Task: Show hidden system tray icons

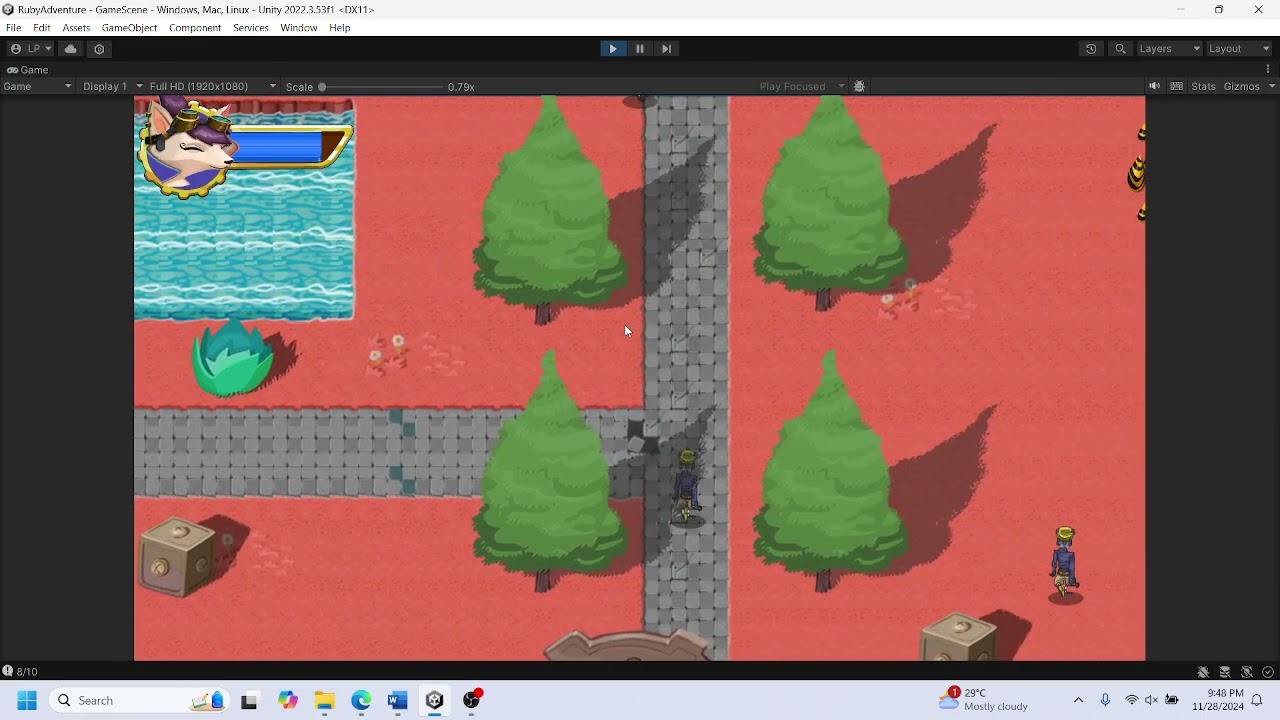Action: tap(1078, 700)
